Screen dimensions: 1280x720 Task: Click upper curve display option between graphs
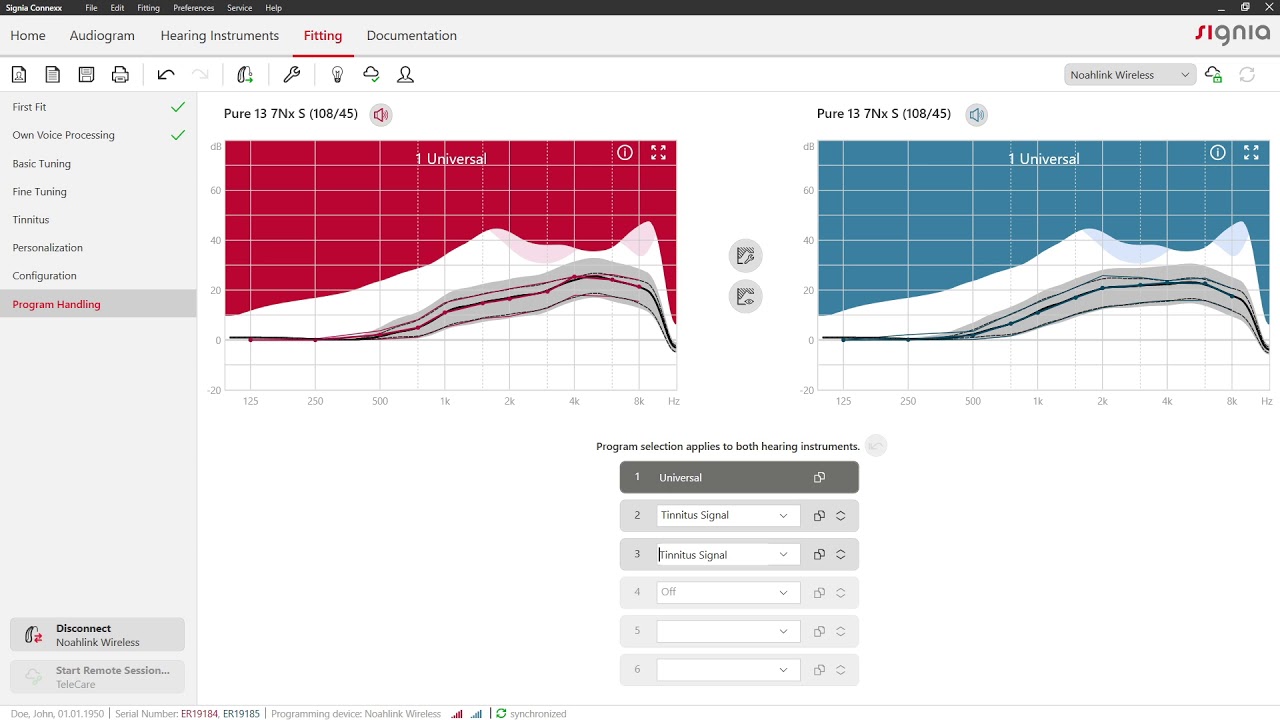tap(745, 256)
